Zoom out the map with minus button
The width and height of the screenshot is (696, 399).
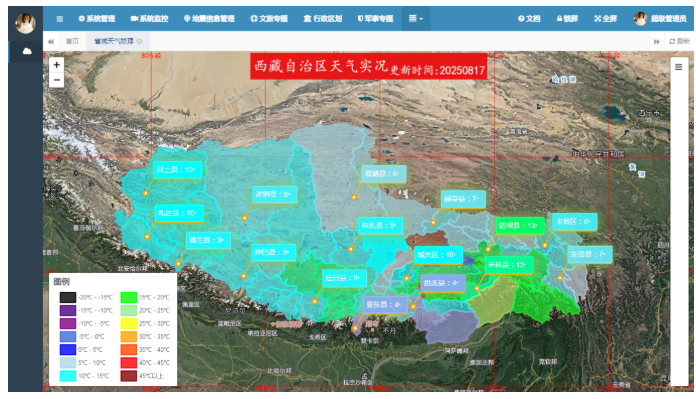pyautogui.click(x=56, y=80)
